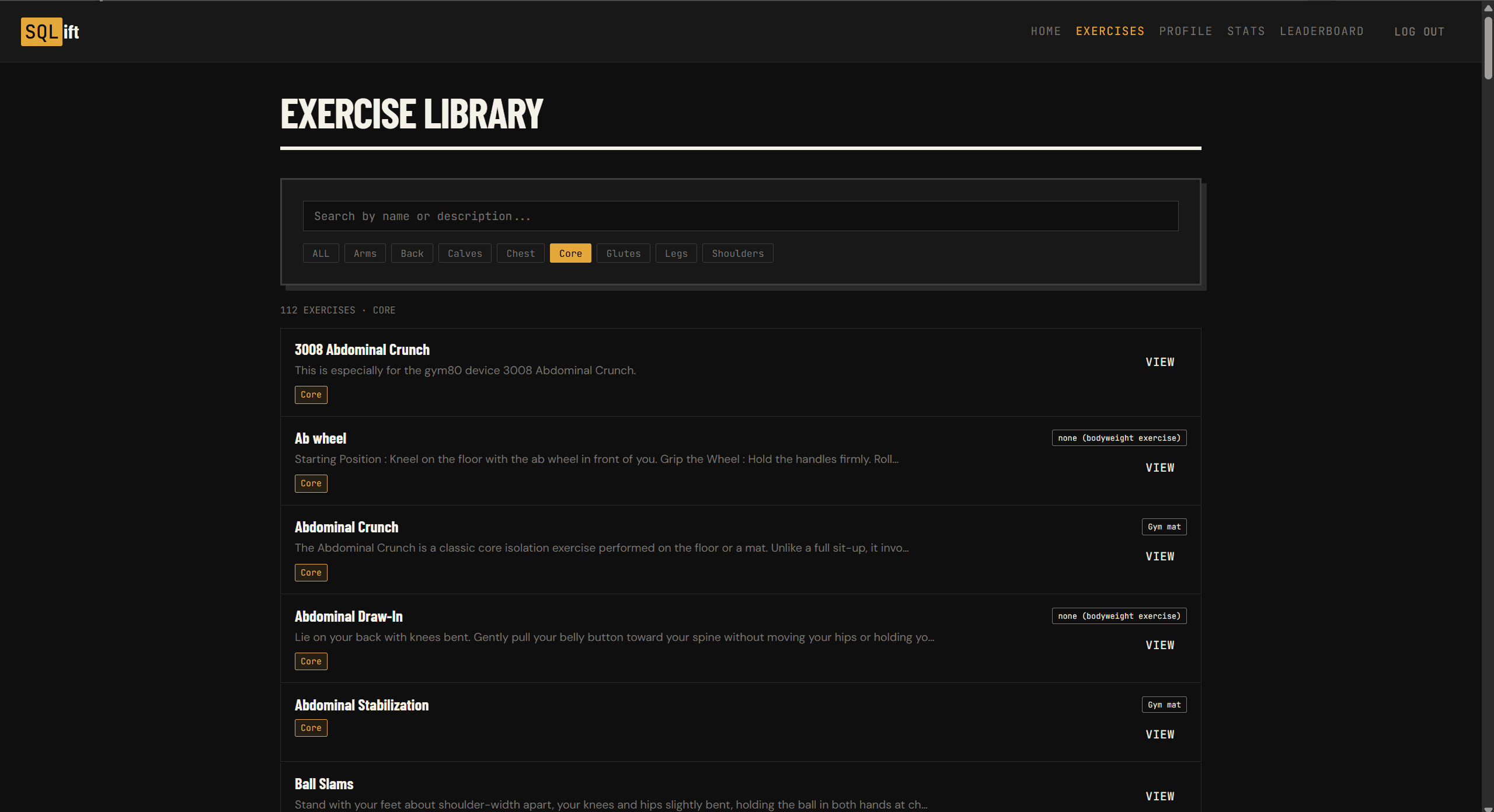
Task: Click Core tag under Abdominal Stabilization
Action: coord(311,728)
